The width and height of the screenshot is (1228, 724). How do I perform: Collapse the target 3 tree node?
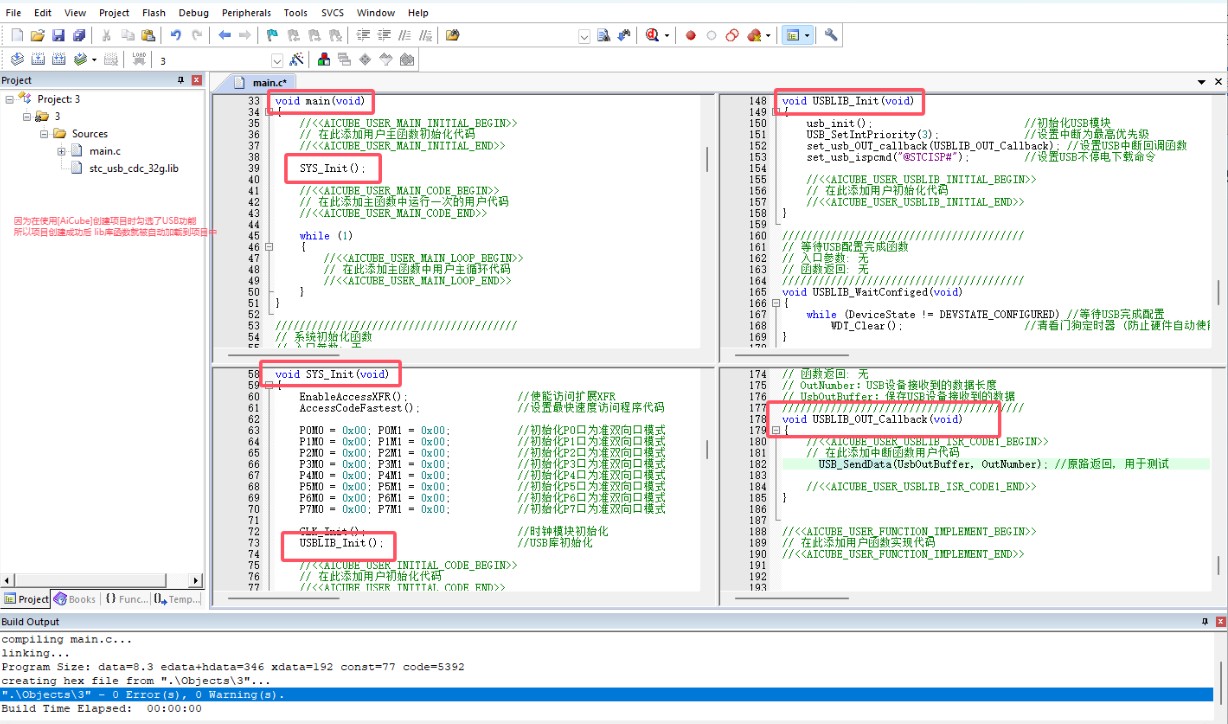(26, 116)
